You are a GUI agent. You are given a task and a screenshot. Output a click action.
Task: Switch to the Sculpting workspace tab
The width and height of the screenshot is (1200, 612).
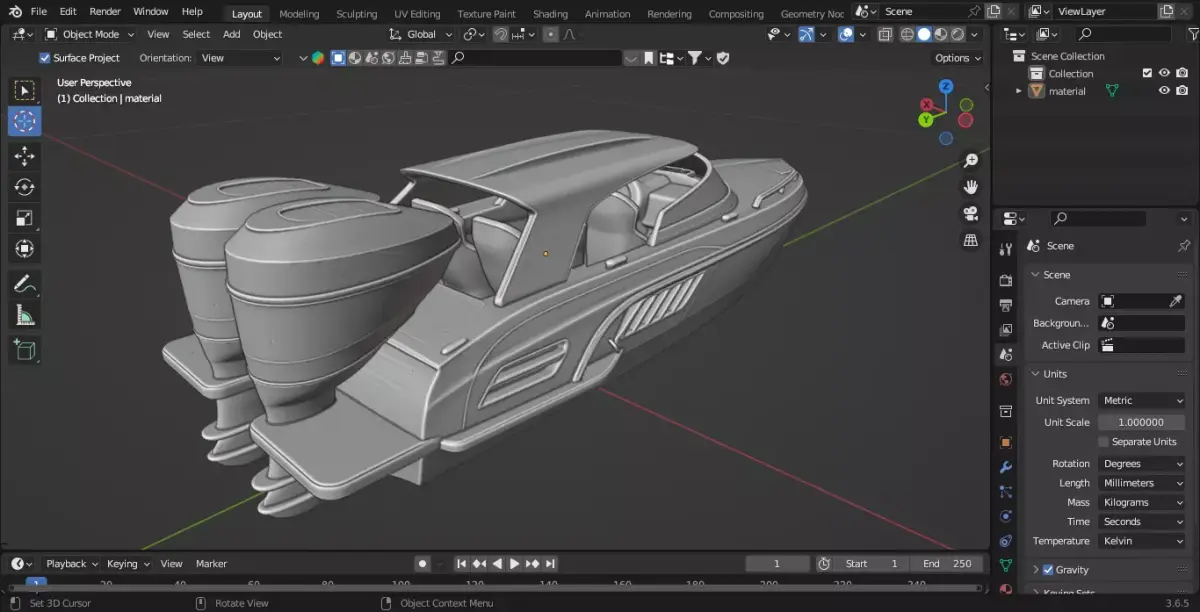(x=356, y=14)
